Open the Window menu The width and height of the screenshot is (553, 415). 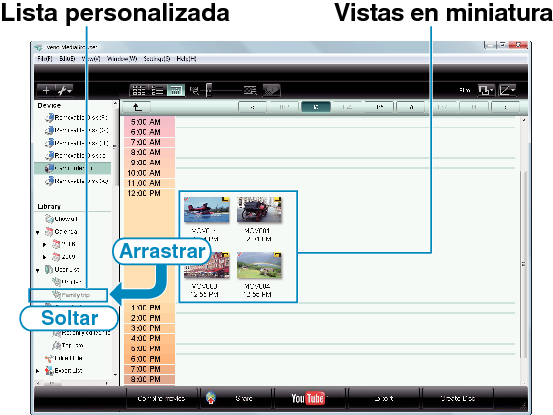point(122,59)
